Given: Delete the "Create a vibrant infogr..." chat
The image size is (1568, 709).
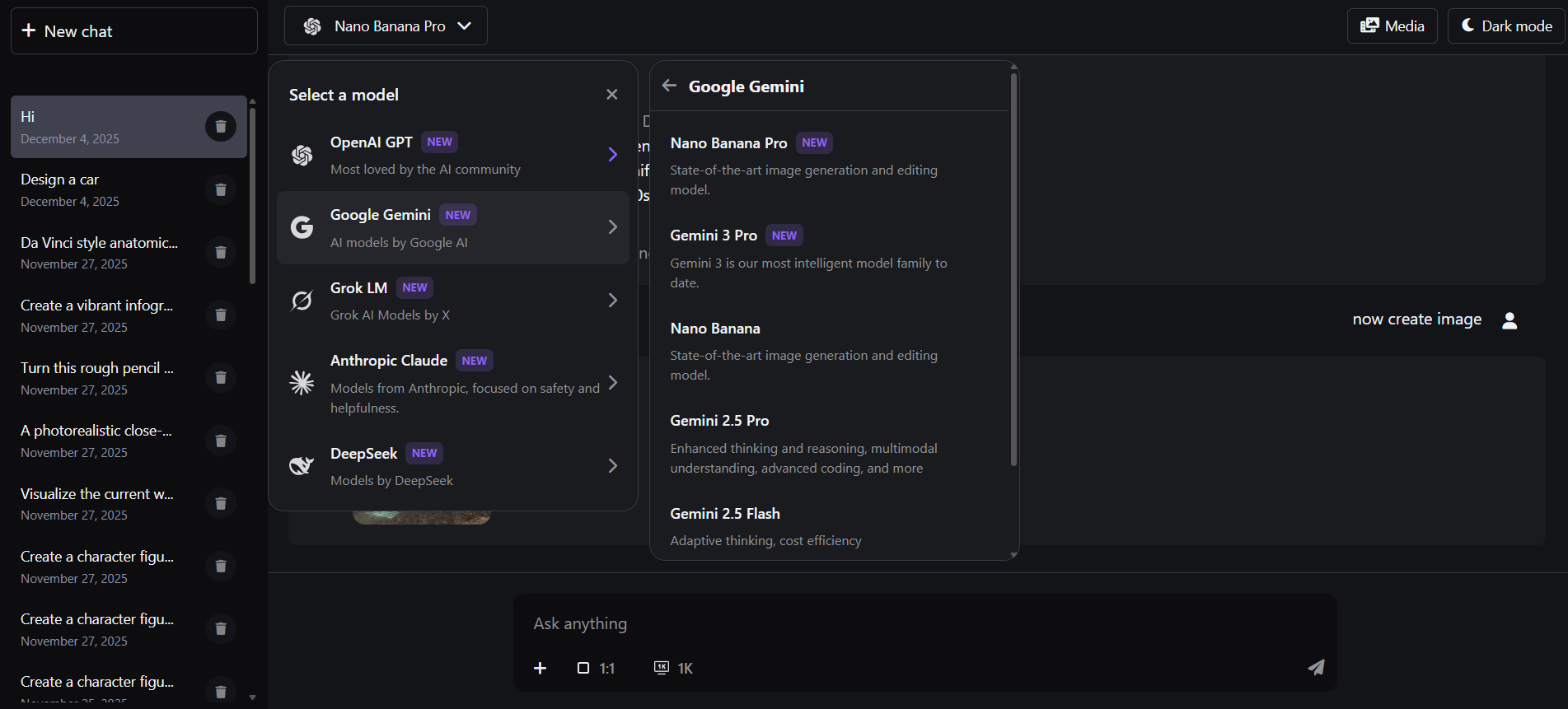Looking at the screenshot, I should [x=221, y=315].
